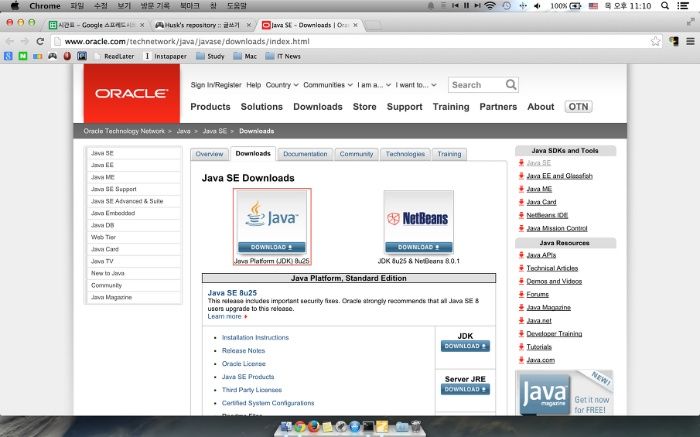Open the Installation Instructions link

point(255,337)
